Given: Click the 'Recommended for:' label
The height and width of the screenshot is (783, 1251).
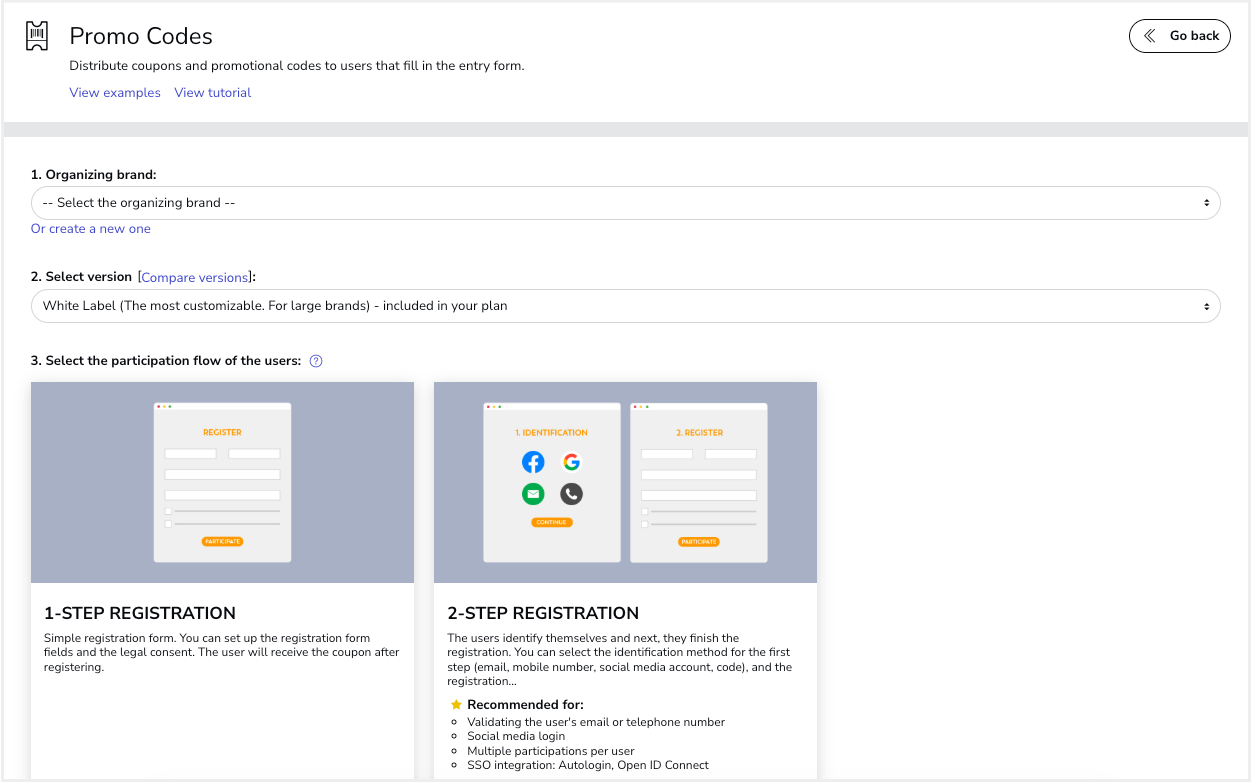Looking at the screenshot, I should pyautogui.click(x=525, y=705).
